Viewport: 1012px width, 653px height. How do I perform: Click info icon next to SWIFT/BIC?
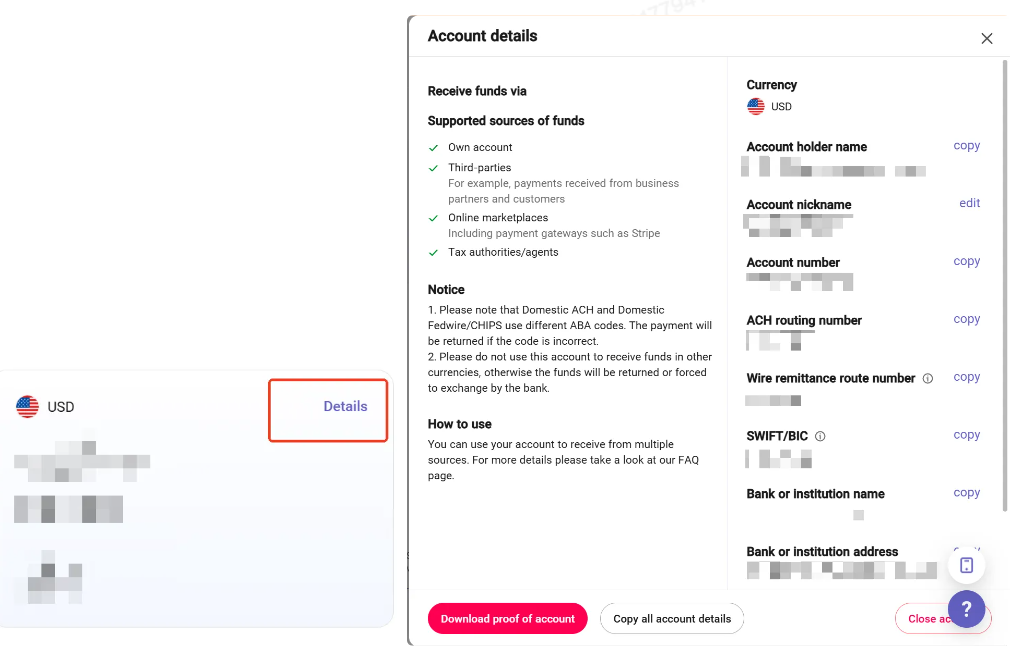pyautogui.click(x=820, y=437)
